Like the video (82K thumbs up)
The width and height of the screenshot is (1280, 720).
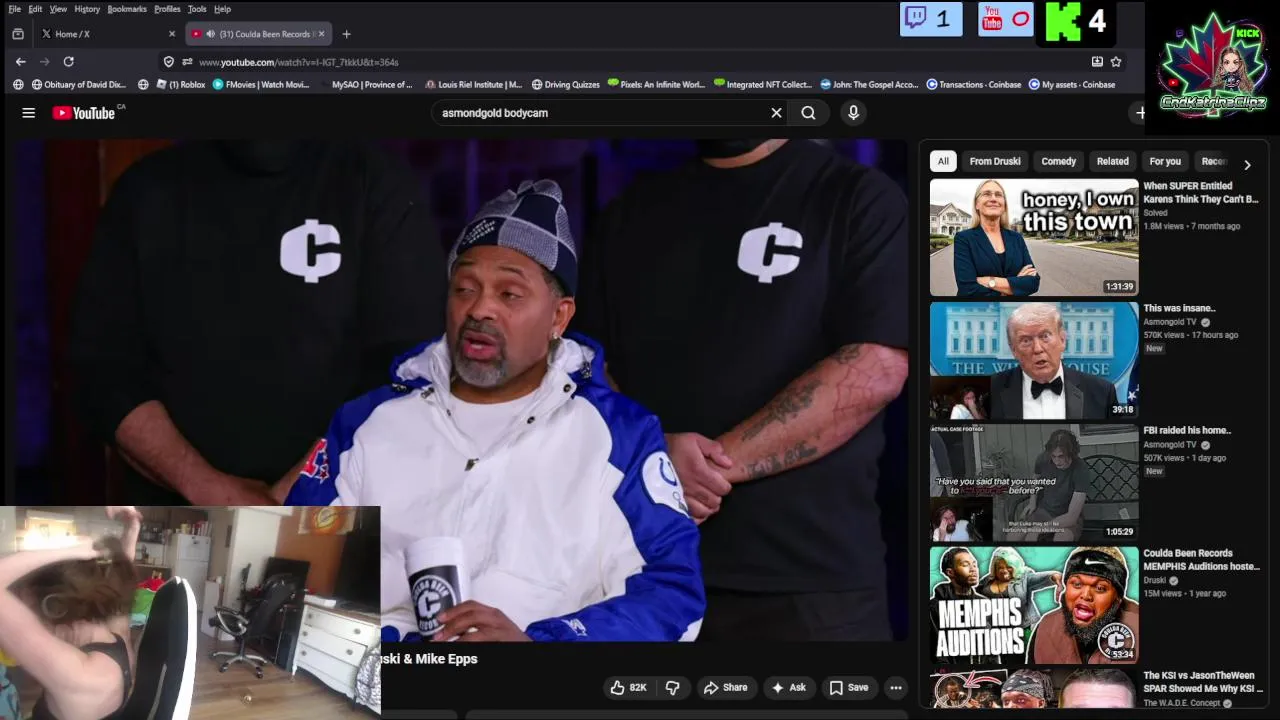(628, 687)
